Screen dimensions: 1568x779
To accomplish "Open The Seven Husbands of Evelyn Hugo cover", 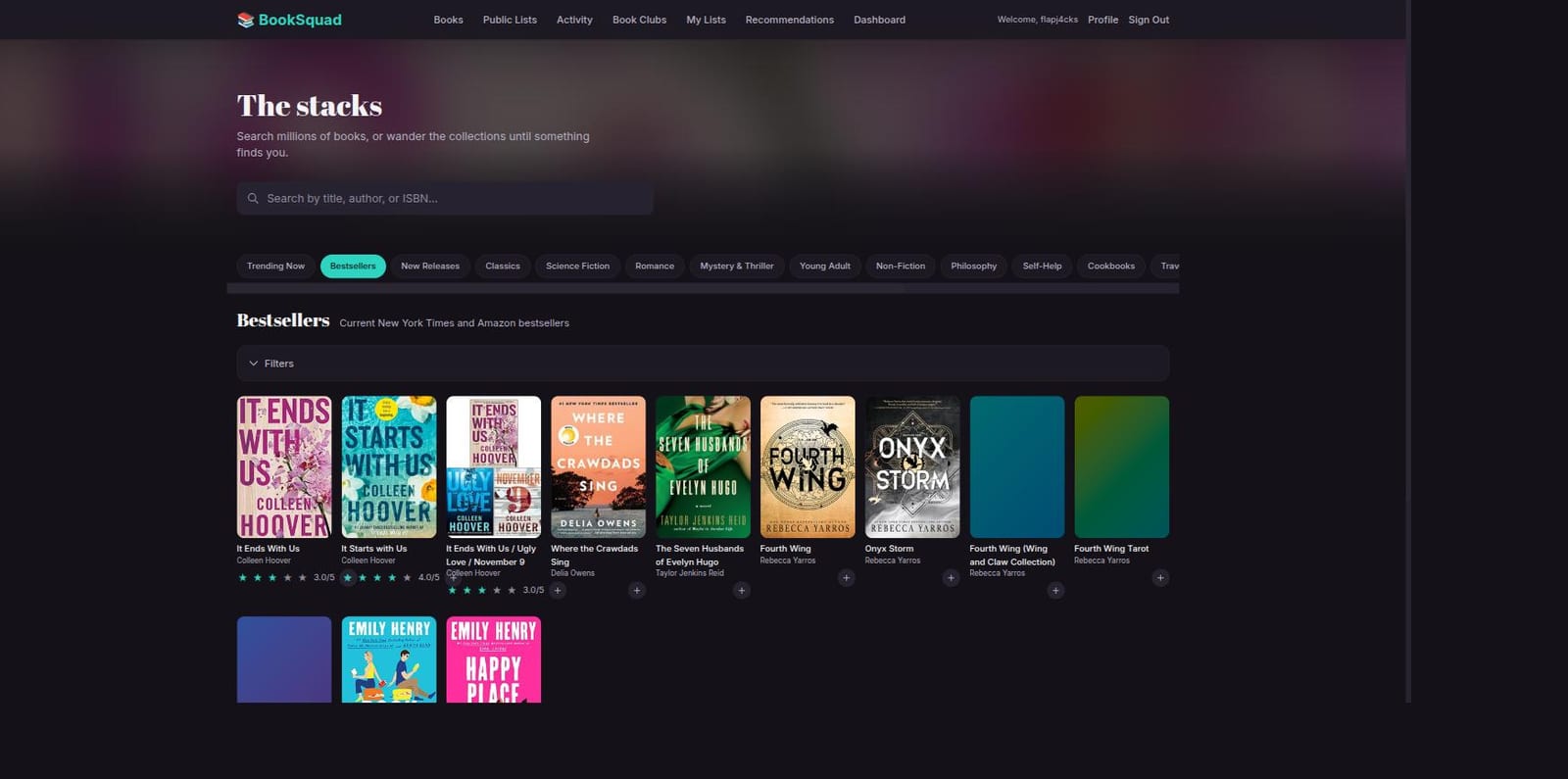I will [x=703, y=467].
